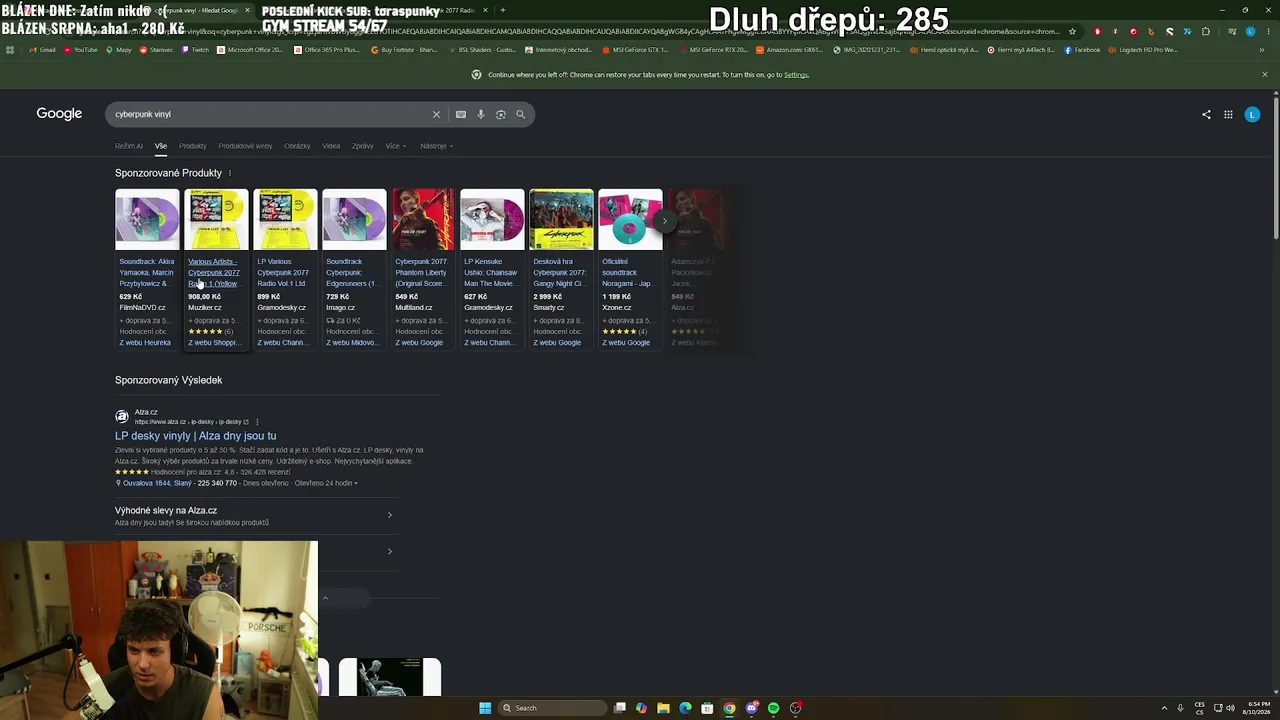Open the on-screen keyboard input tool

(461, 114)
